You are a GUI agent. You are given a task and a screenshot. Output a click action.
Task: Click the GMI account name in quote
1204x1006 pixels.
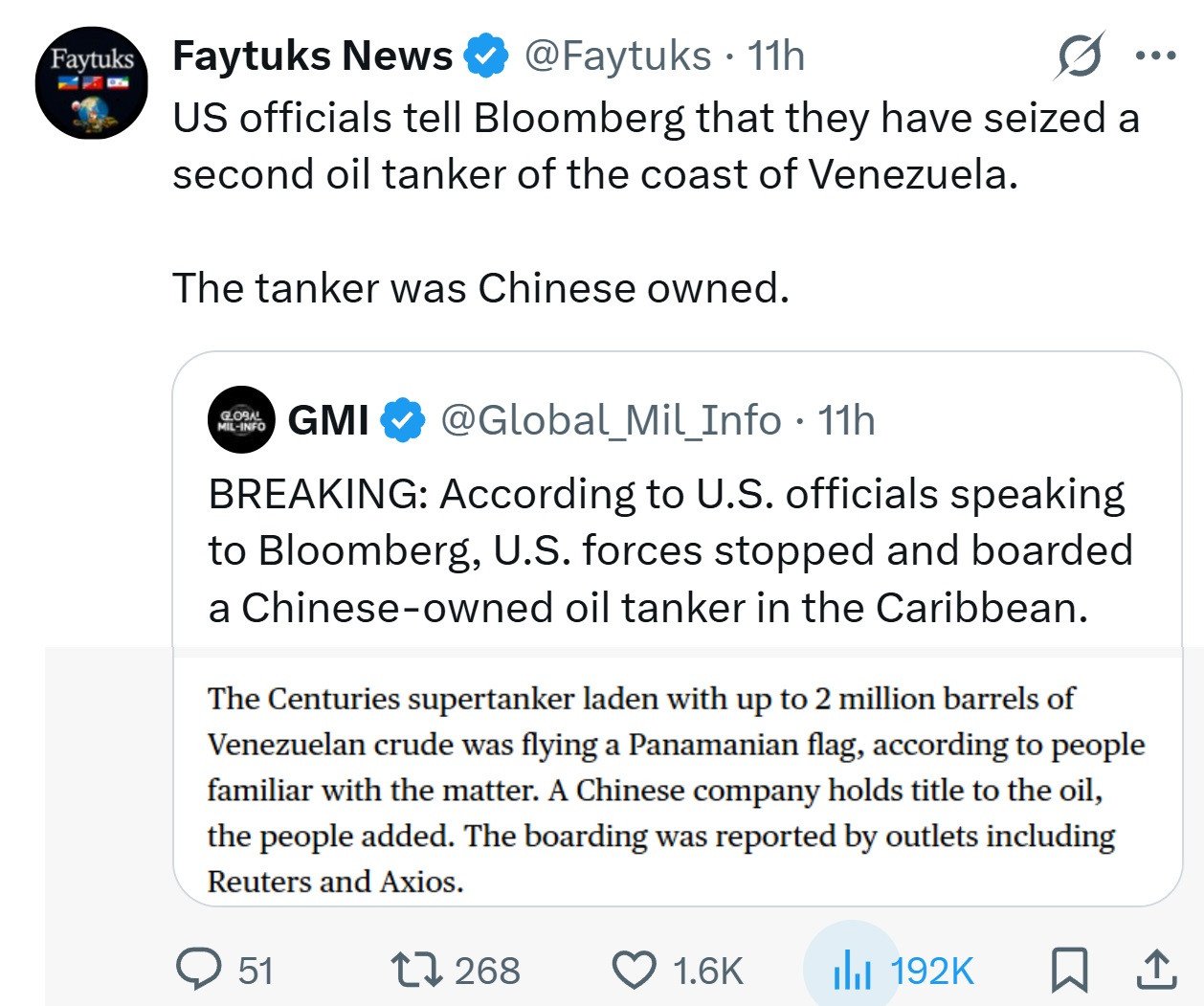(x=328, y=420)
